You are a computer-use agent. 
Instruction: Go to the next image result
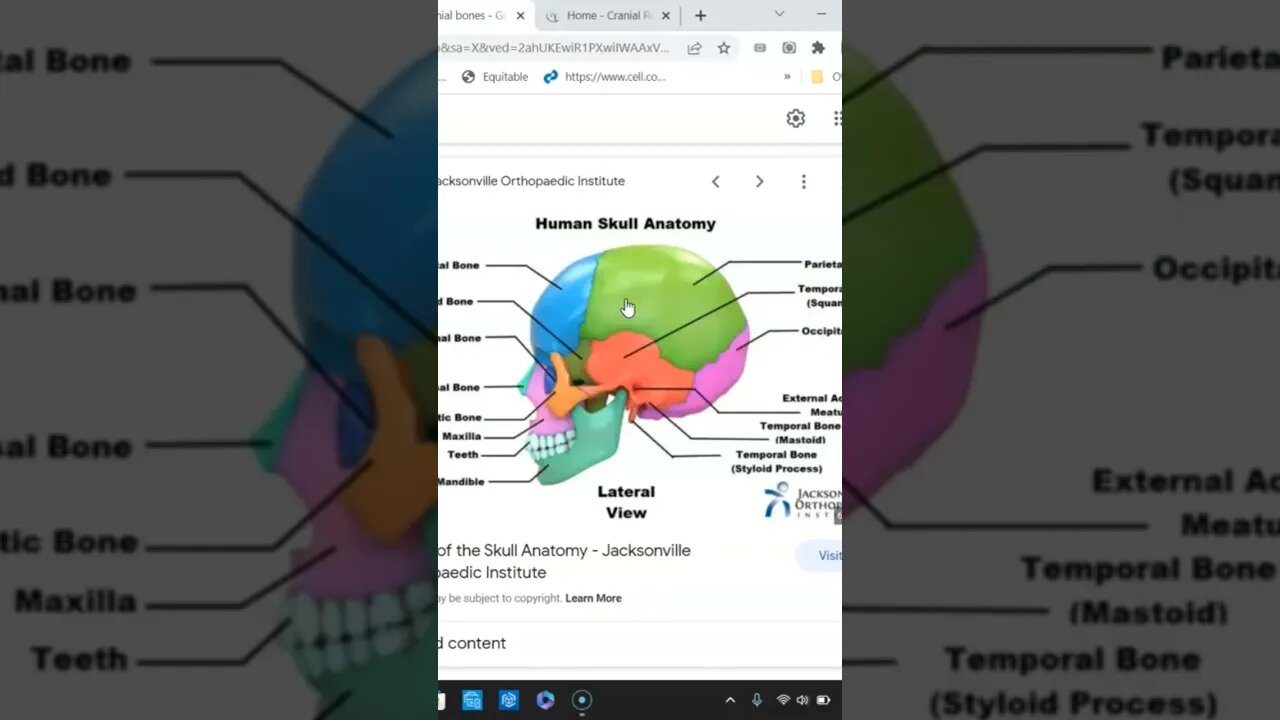coord(759,181)
